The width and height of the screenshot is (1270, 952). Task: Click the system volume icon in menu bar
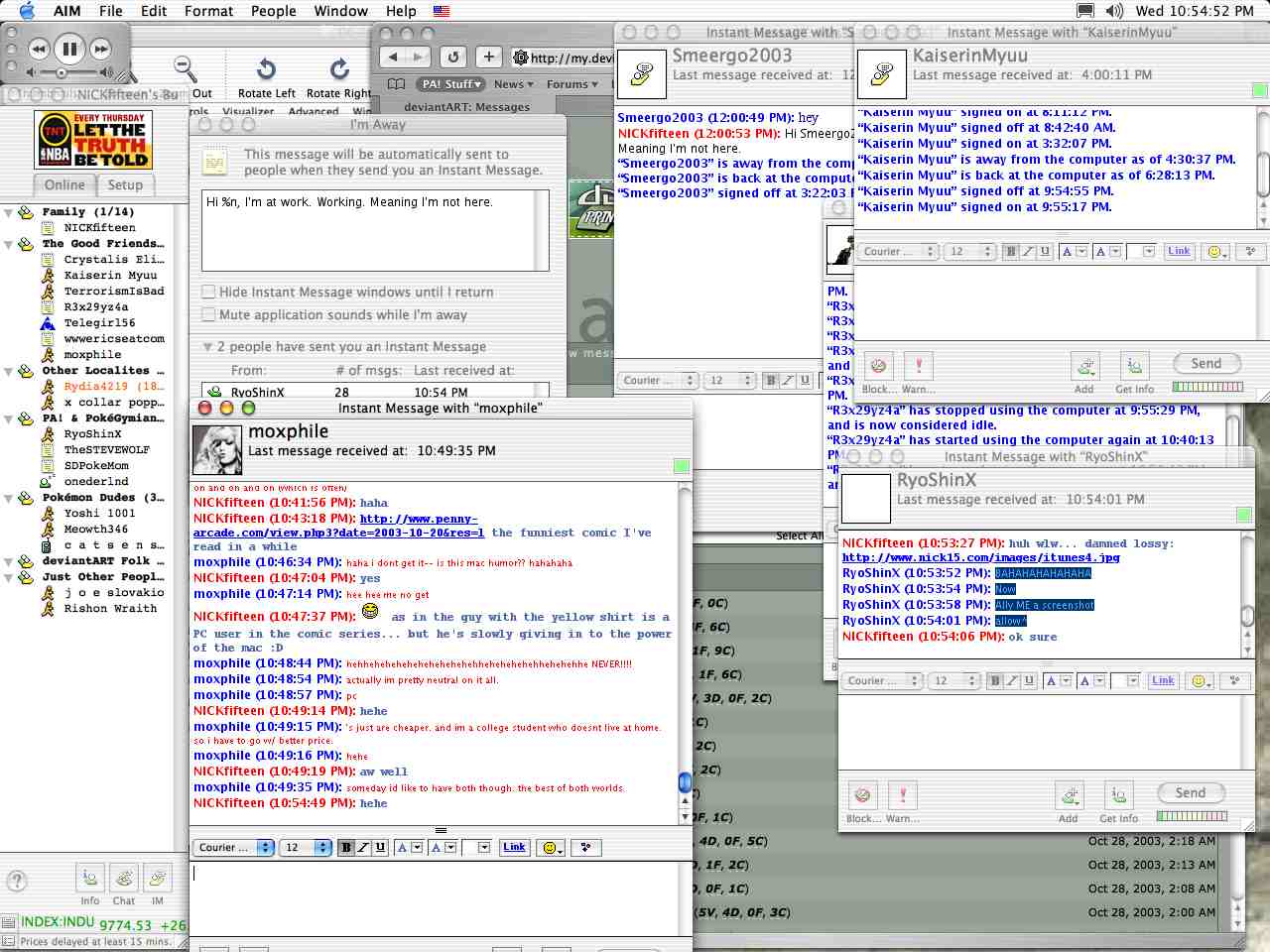coord(1114,11)
